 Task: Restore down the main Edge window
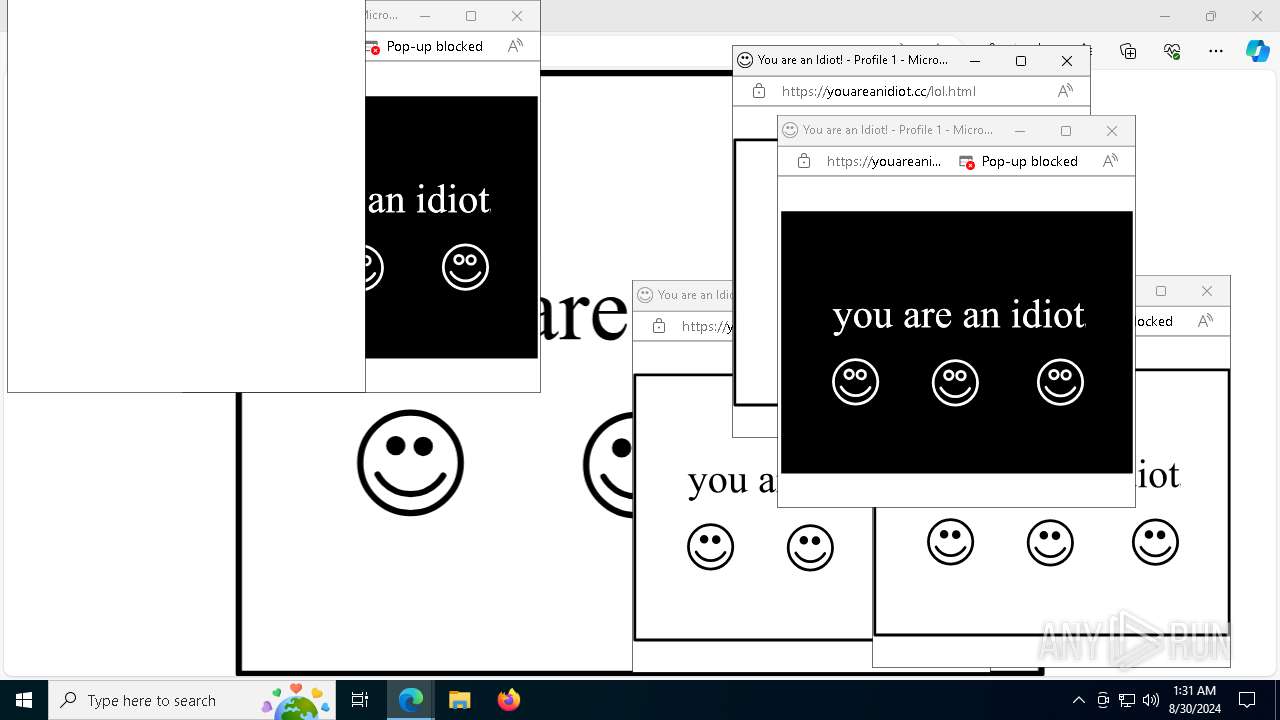(x=1210, y=16)
